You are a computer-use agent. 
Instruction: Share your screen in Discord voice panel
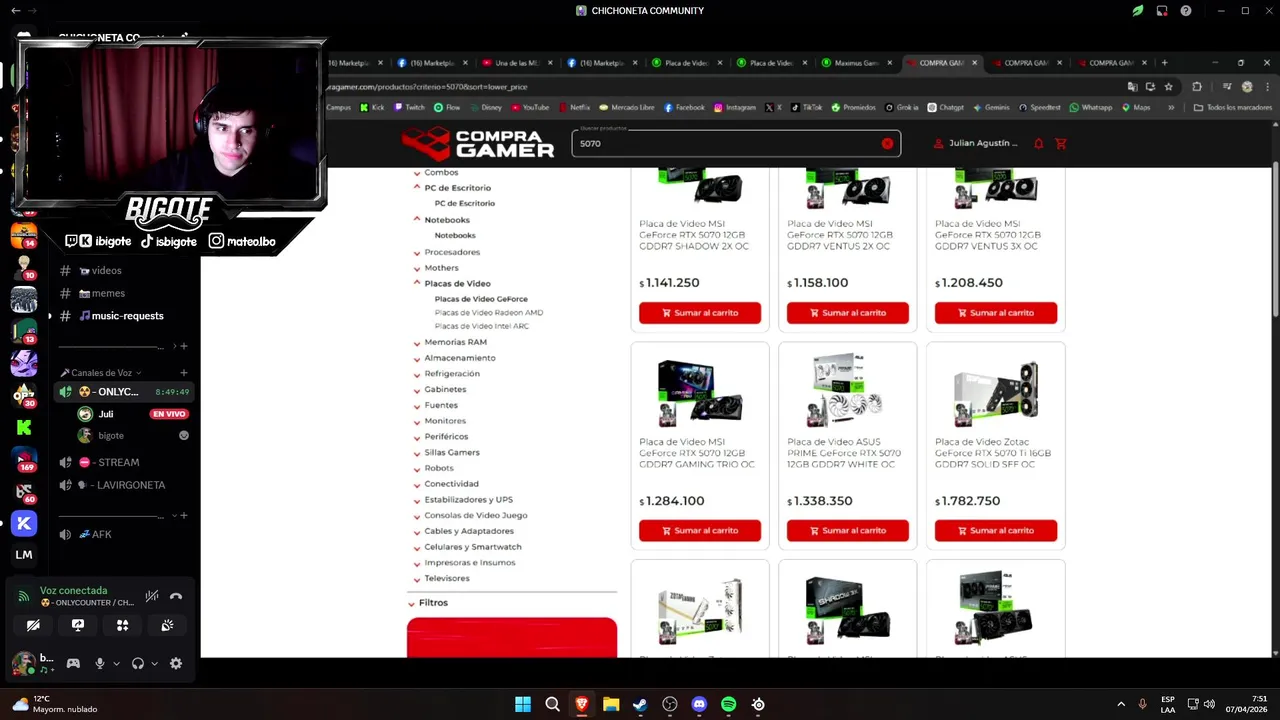coord(78,625)
